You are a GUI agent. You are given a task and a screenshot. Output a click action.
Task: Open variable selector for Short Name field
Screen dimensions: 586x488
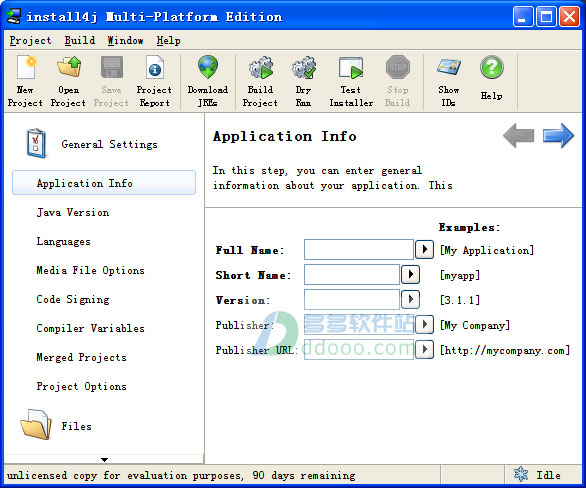410,274
